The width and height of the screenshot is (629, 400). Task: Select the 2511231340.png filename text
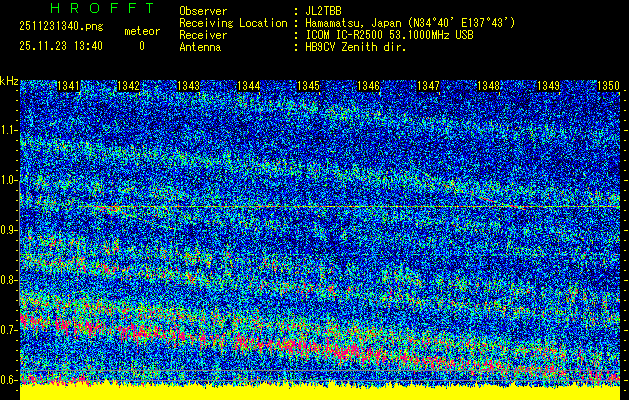(60, 28)
